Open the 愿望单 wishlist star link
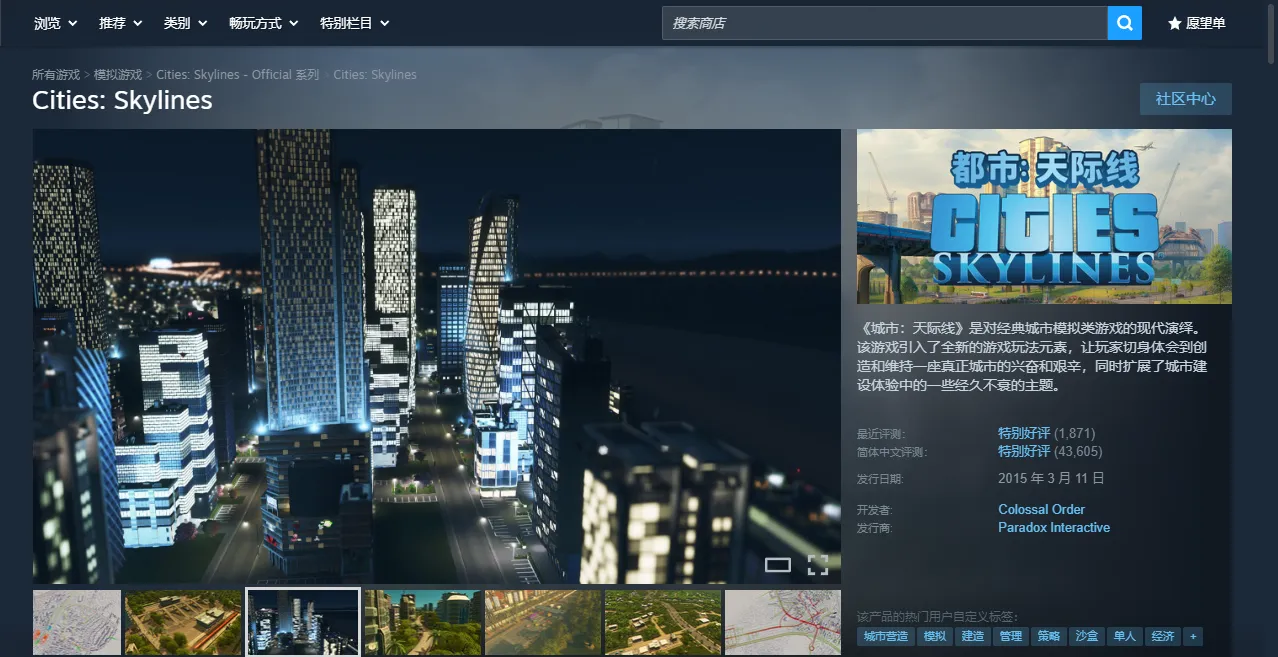The width and height of the screenshot is (1278, 657). pyautogui.click(x=1196, y=23)
